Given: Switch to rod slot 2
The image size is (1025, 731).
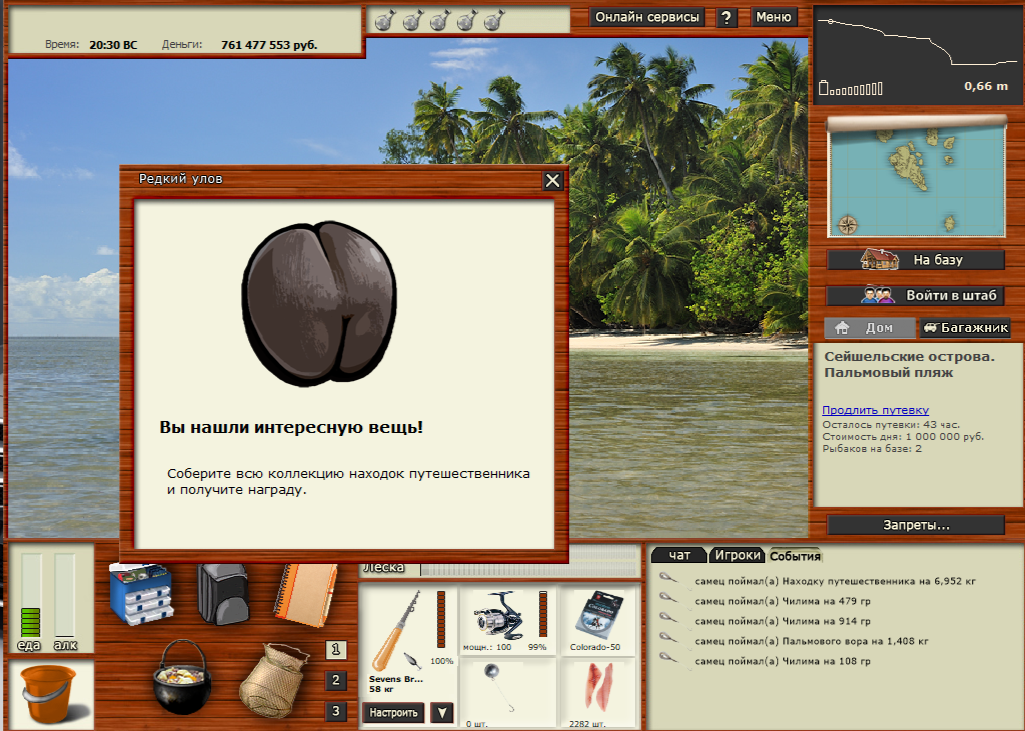Looking at the screenshot, I should (x=337, y=681).
